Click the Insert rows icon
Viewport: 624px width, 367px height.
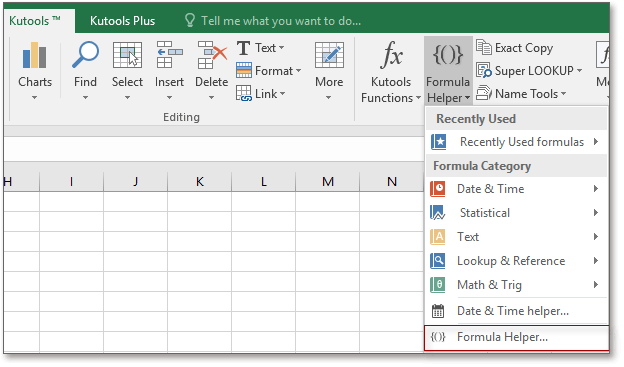[170, 55]
